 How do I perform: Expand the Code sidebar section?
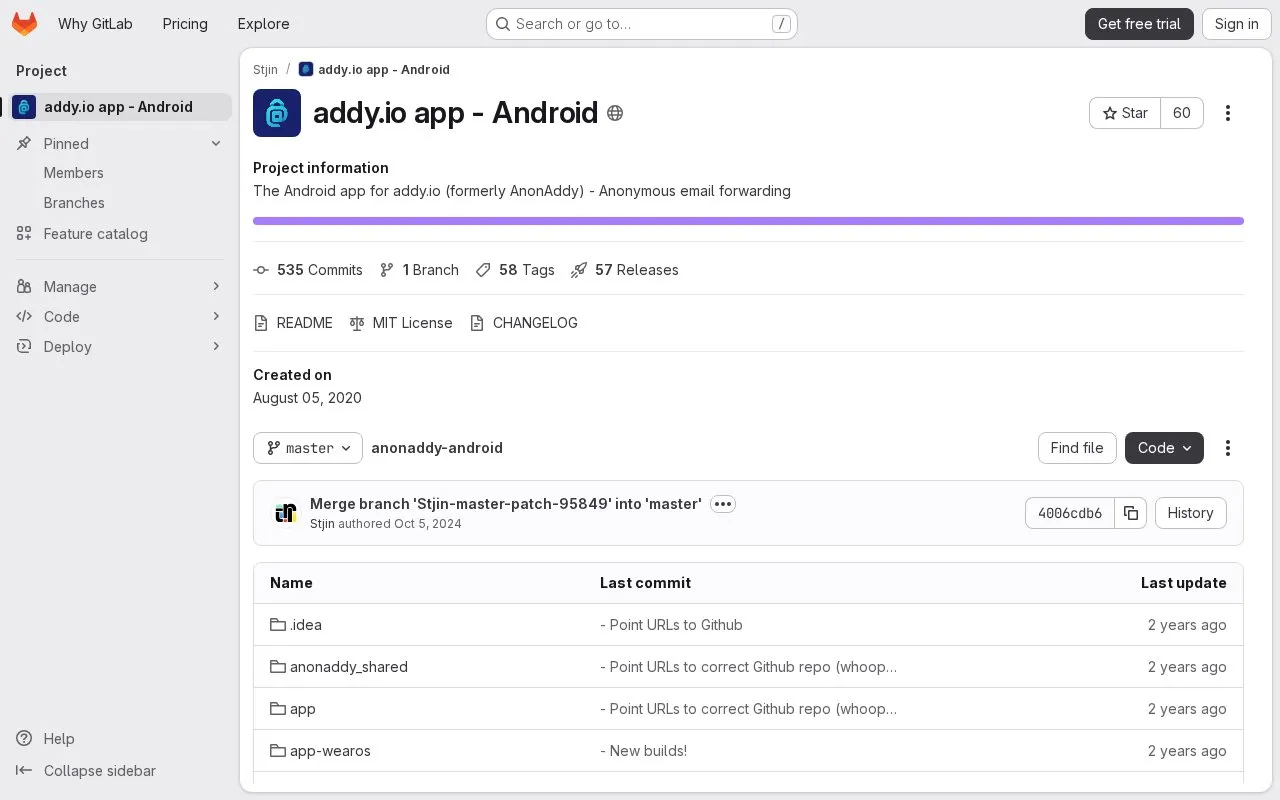(x=120, y=317)
